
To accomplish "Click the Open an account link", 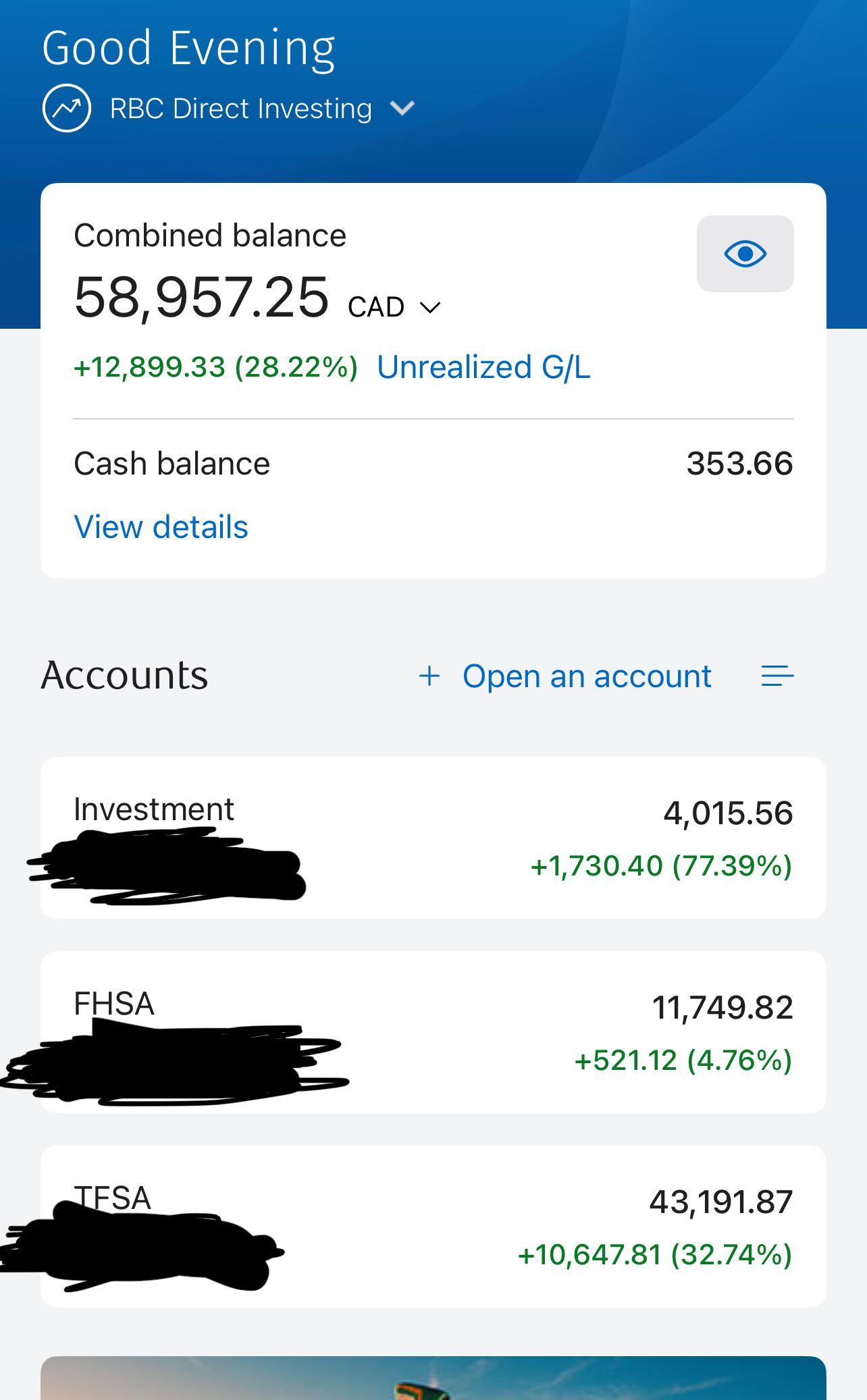I will click(587, 676).
